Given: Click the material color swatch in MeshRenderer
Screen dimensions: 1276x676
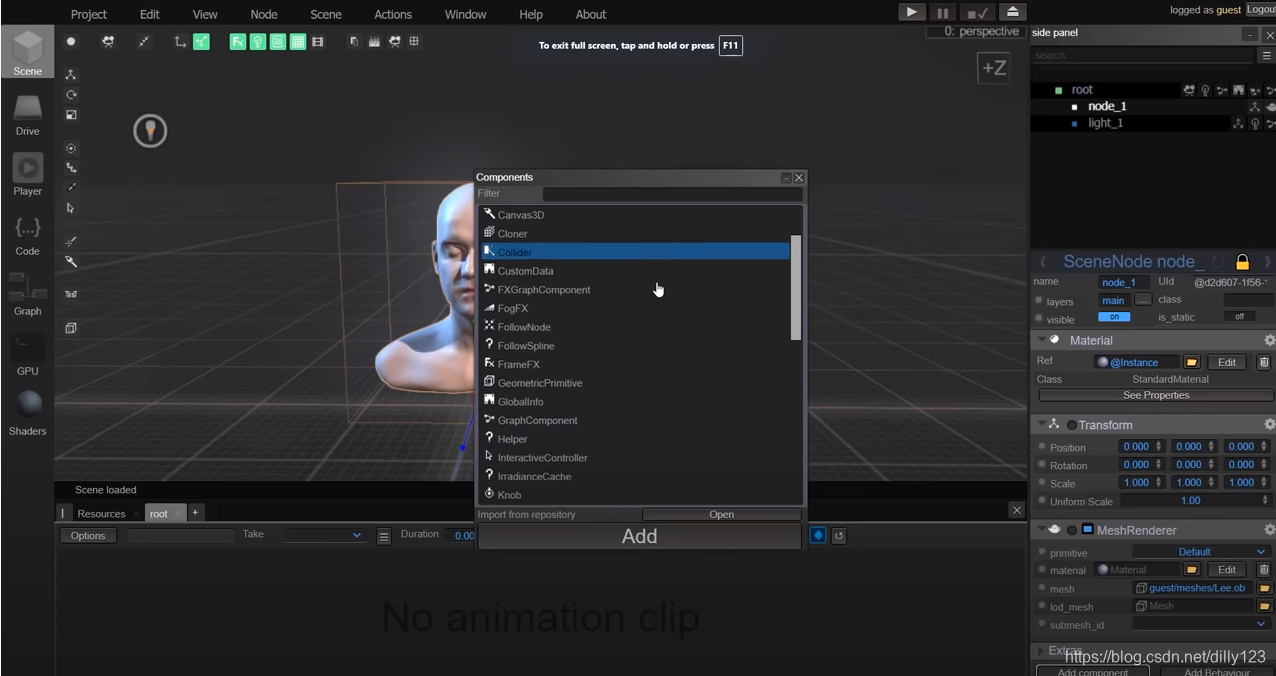Looking at the screenshot, I should tap(1103, 569).
